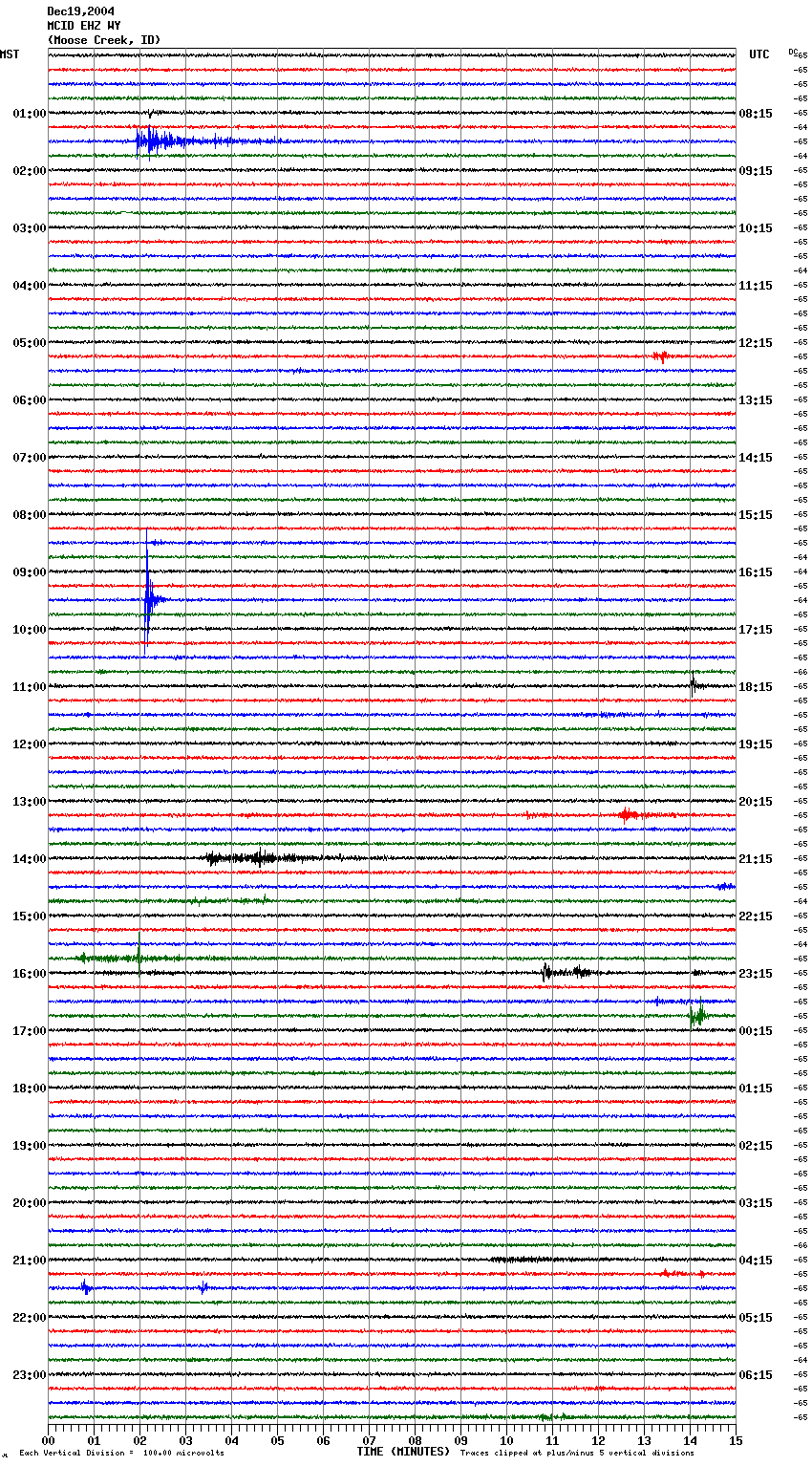This screenshot has width=812, height=1466.
Task: Select the 02:00 MST hour label
Action: point(29,170)
